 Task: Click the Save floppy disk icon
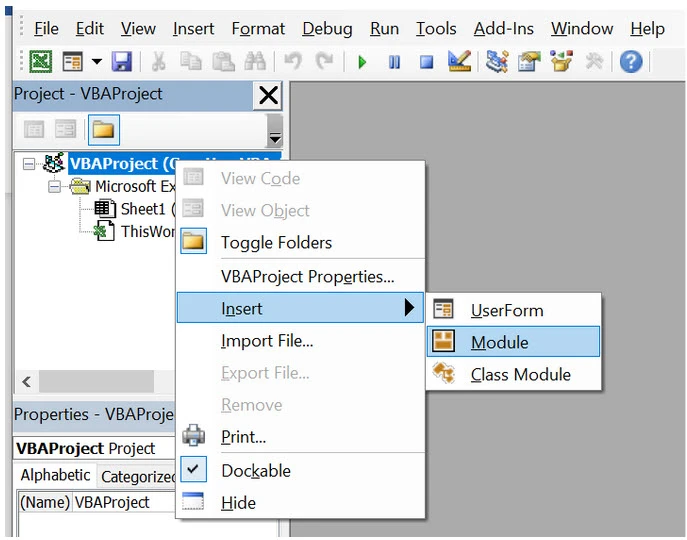coord(121,62)
